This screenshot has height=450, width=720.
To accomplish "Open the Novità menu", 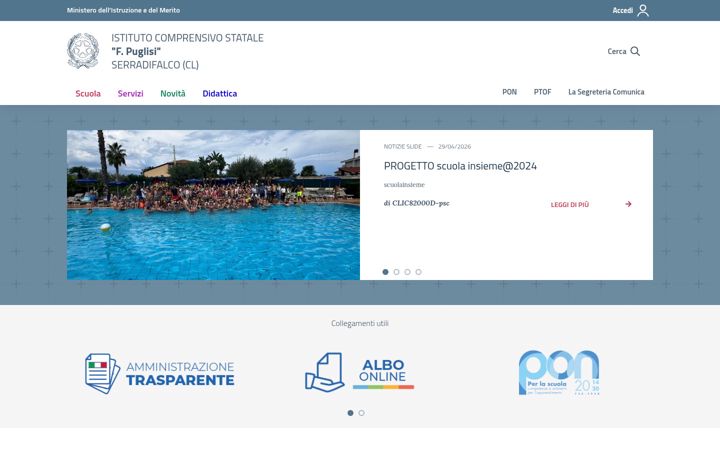I will pyautogui.click(x=173, y=93).
